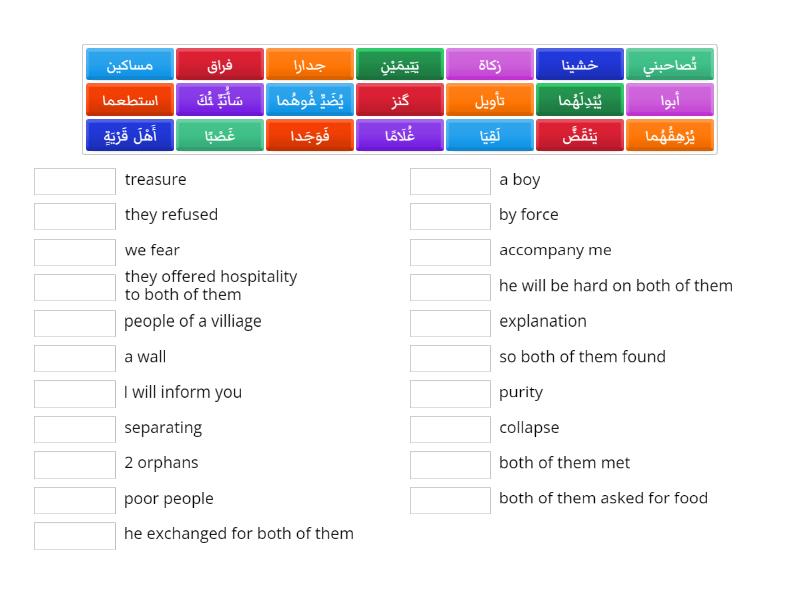The image size is (800, 600).
Task: Click the blank box beside a wall
Action: [x=74, y=358]
